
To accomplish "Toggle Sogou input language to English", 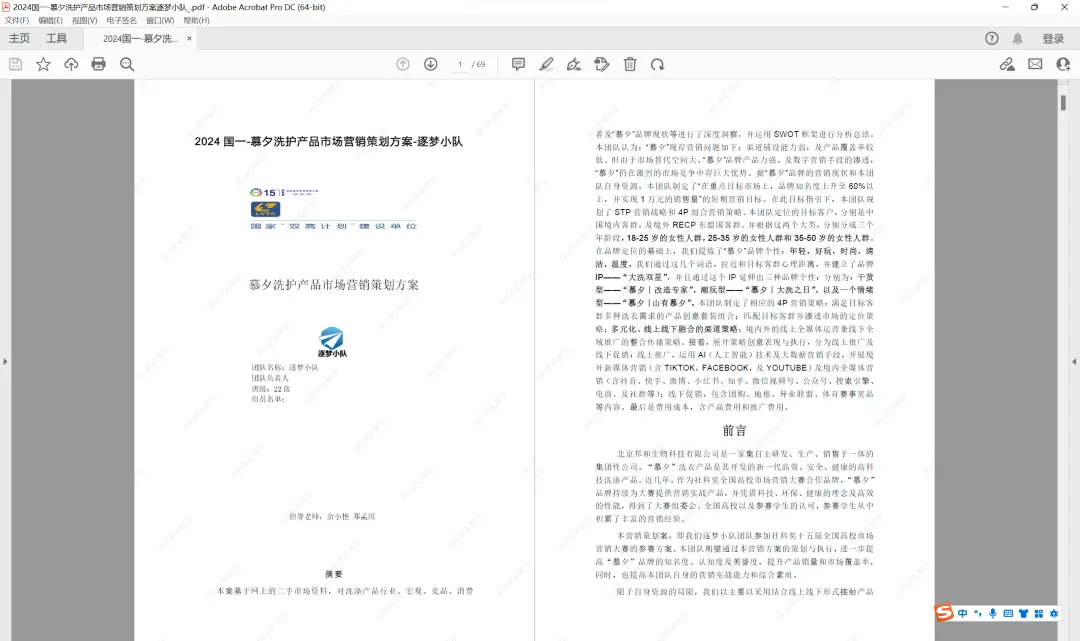I will pyautogui.click(x=963, y=613).
